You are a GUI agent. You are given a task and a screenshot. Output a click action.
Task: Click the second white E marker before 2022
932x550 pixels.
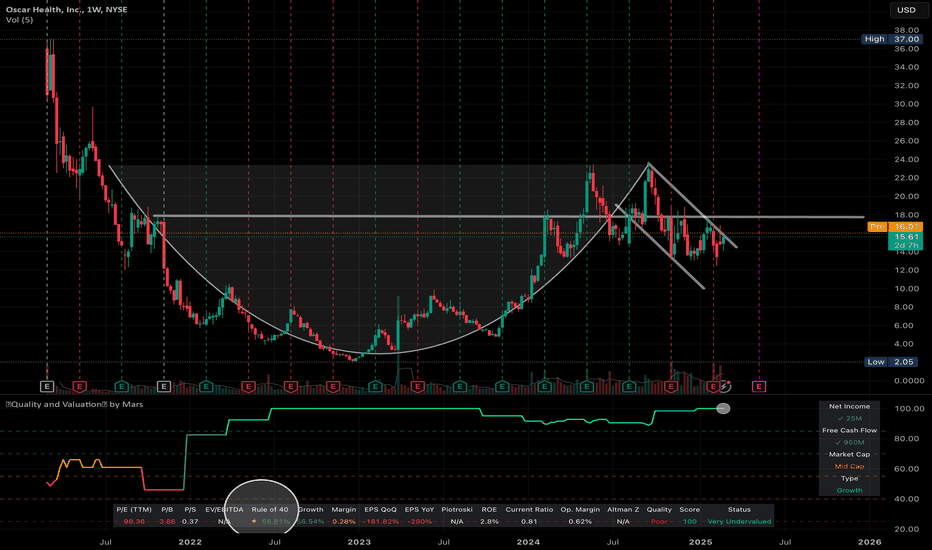tap(163, 386)
